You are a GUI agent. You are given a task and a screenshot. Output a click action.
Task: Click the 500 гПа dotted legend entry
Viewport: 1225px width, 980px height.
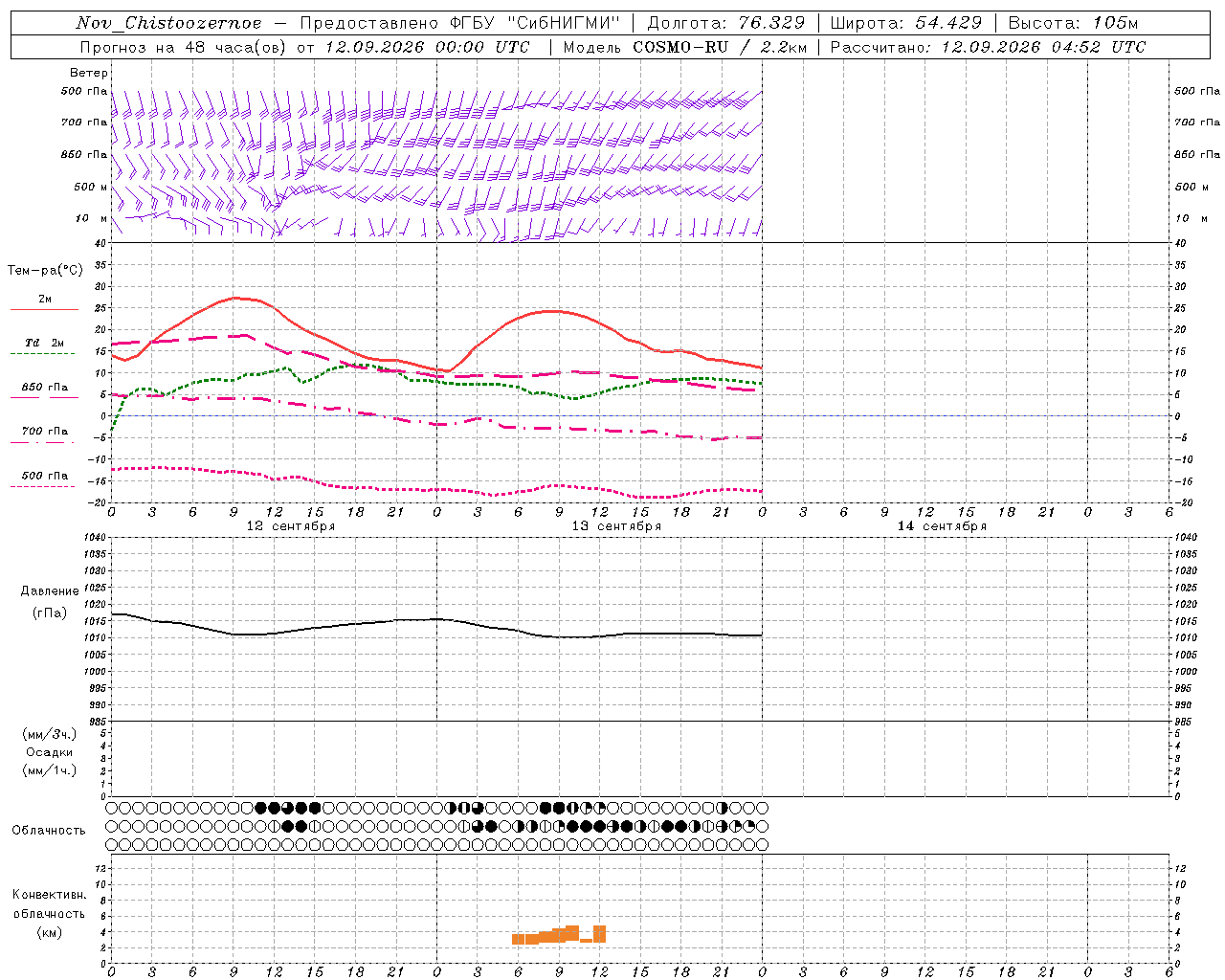[44, 479]
